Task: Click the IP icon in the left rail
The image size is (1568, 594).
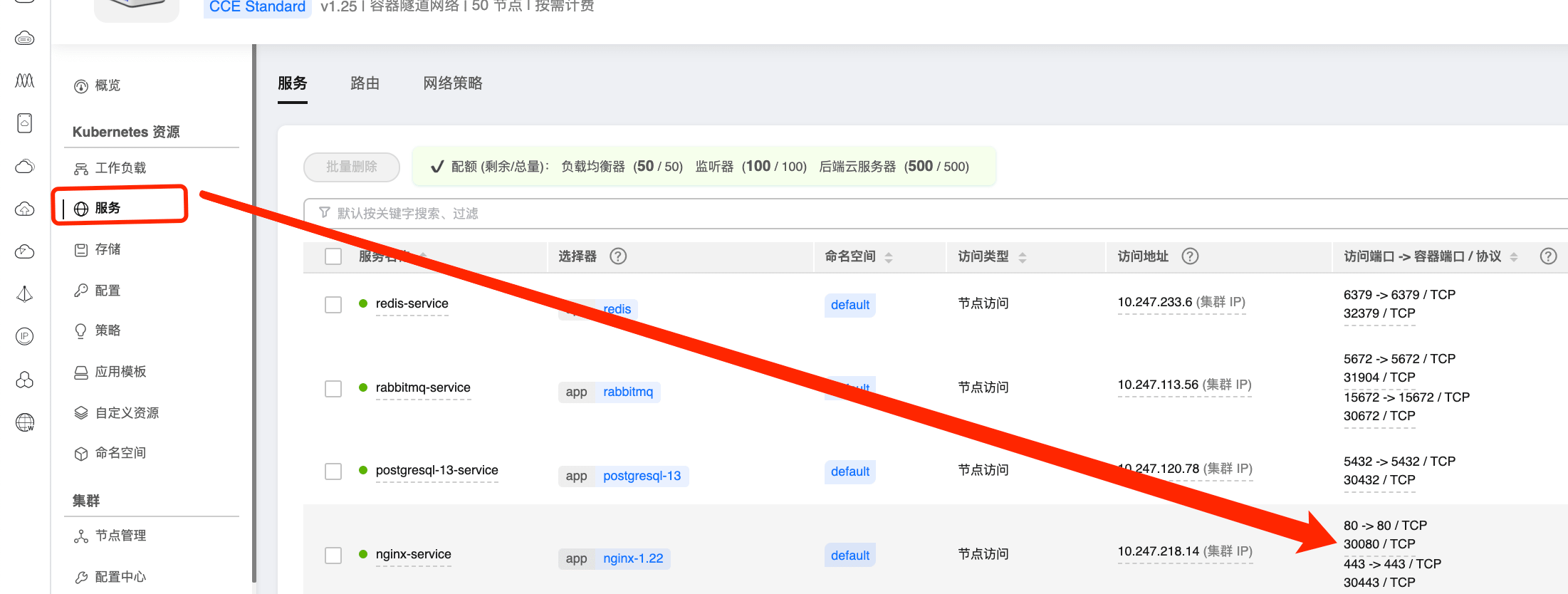Action: (x=25, y=337)
